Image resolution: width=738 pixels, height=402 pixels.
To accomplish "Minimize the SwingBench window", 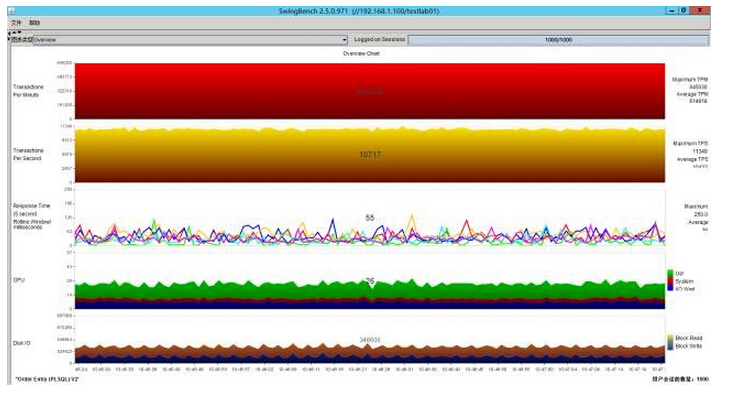I will (672, 10).
